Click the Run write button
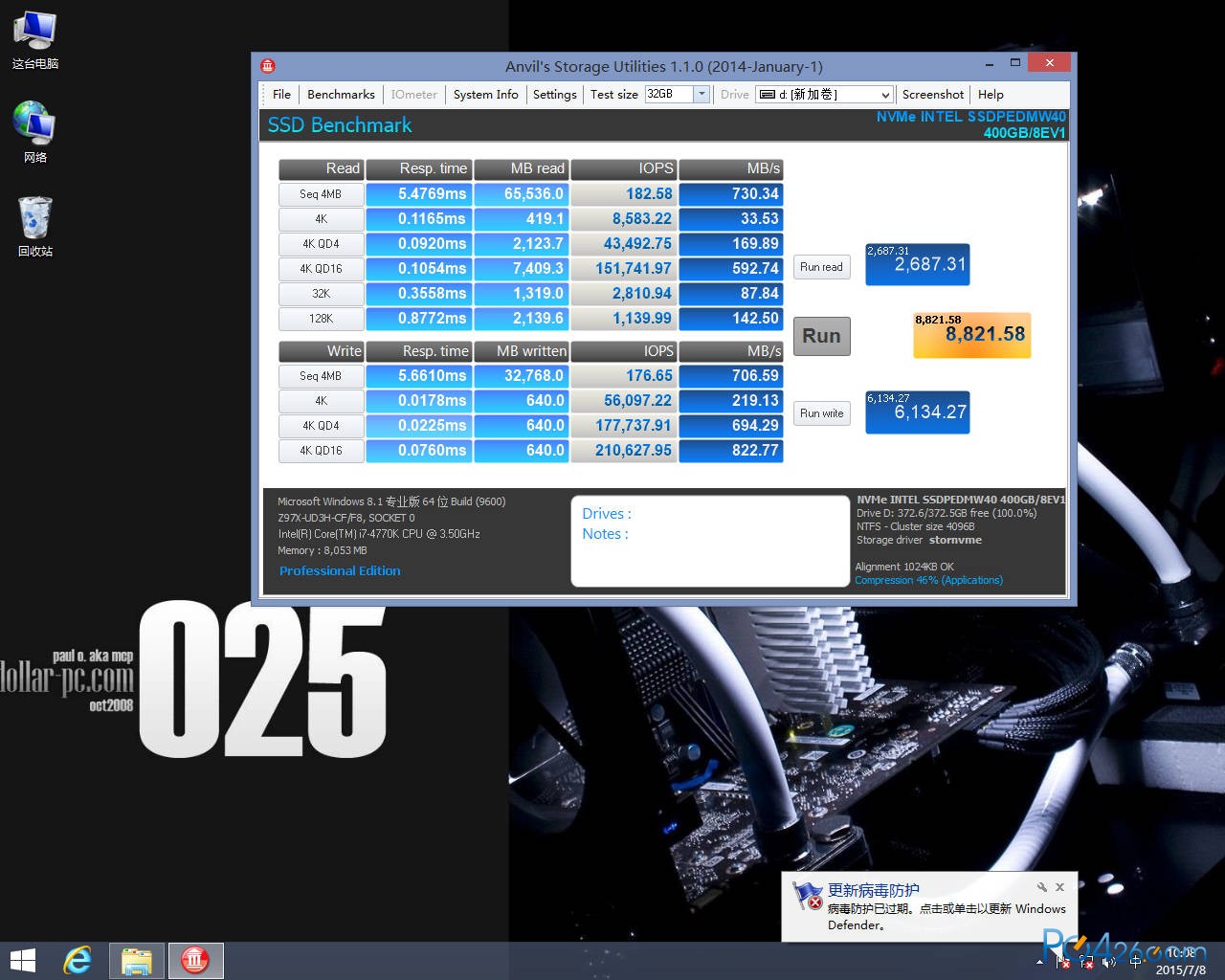 (x=822, y=413)
